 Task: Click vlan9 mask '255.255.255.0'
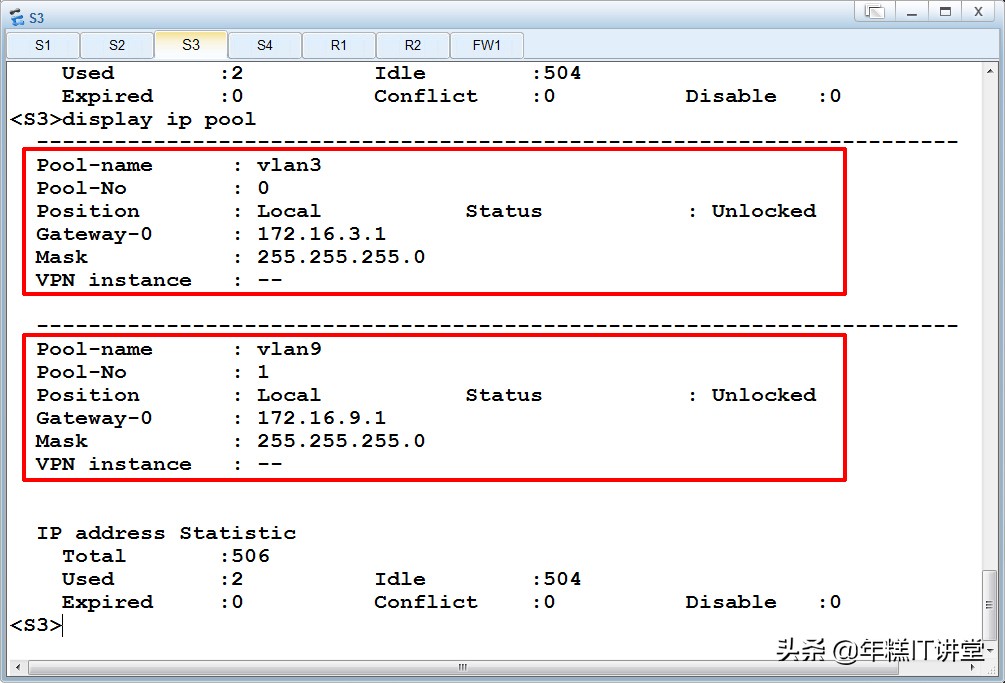(341, 441)
